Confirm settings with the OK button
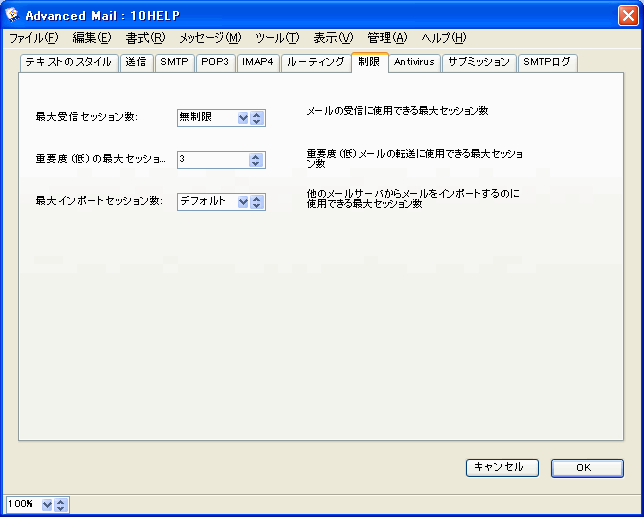Image resolution: width=644 pixels, height=517 pixels. (x=586, y=467)
